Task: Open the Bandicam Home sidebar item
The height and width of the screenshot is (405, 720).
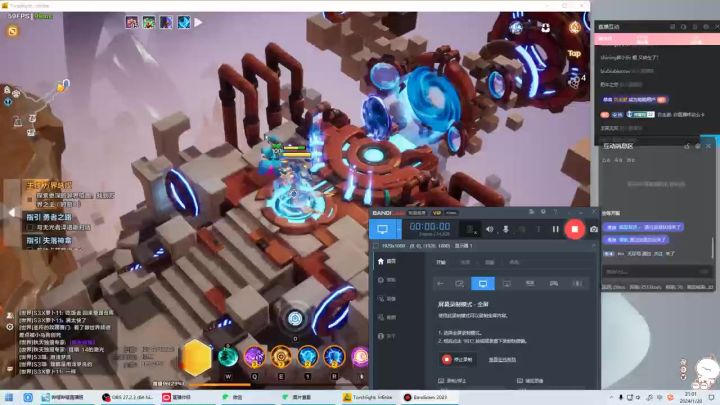Action: tap(387, 261)
